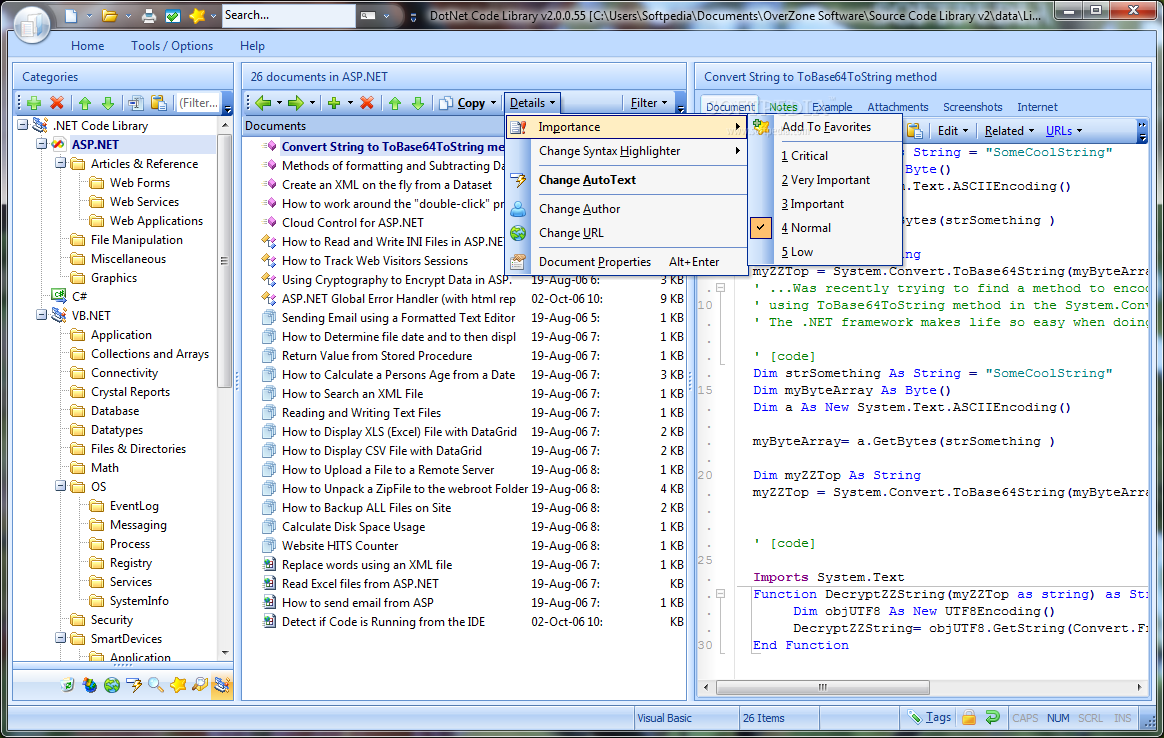Set importance to '2 Very Important'
This screenshot has width=1164, height=738.
(825, 180)
